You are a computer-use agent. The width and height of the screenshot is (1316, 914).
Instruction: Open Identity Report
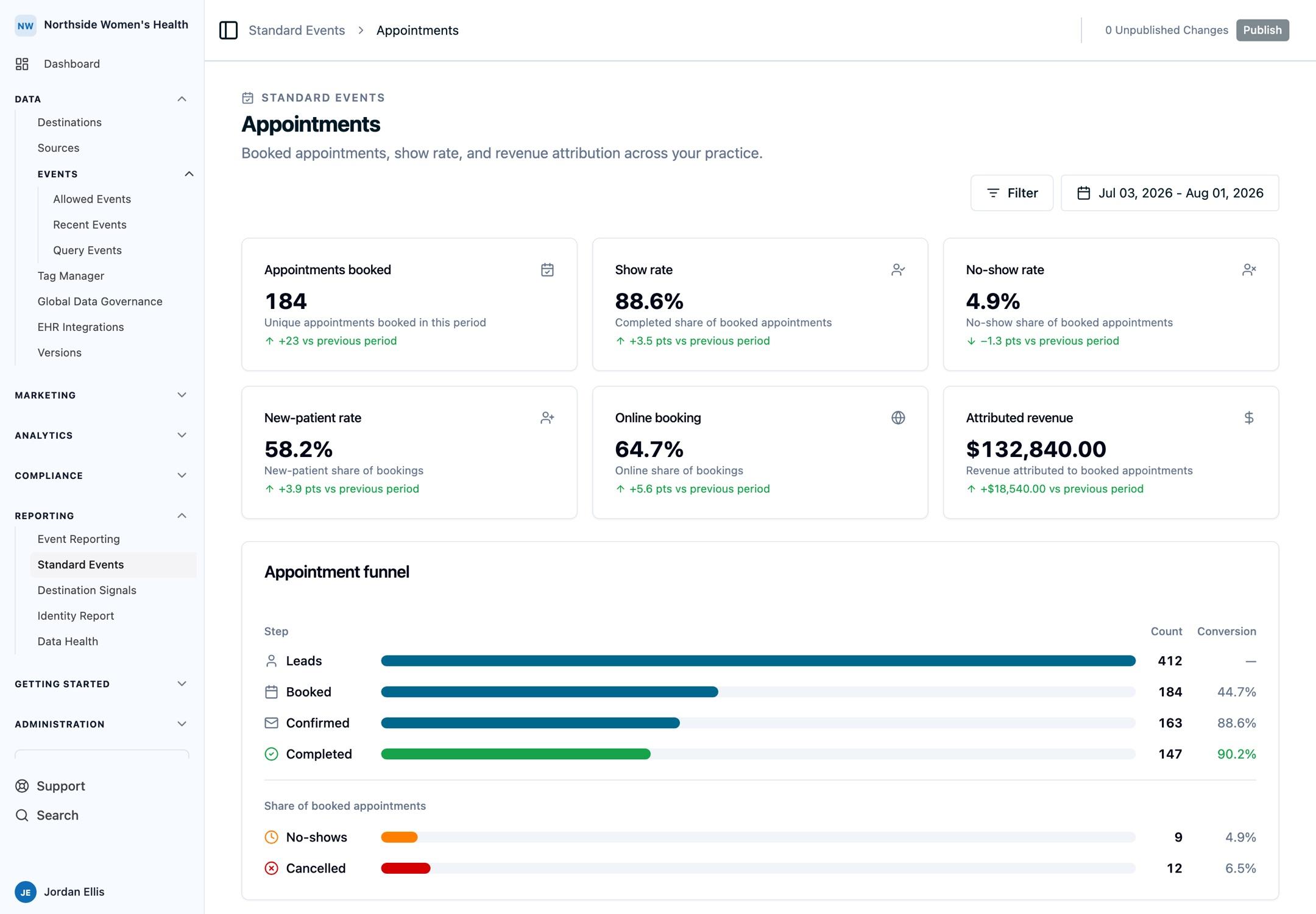(x=76, y=616)
